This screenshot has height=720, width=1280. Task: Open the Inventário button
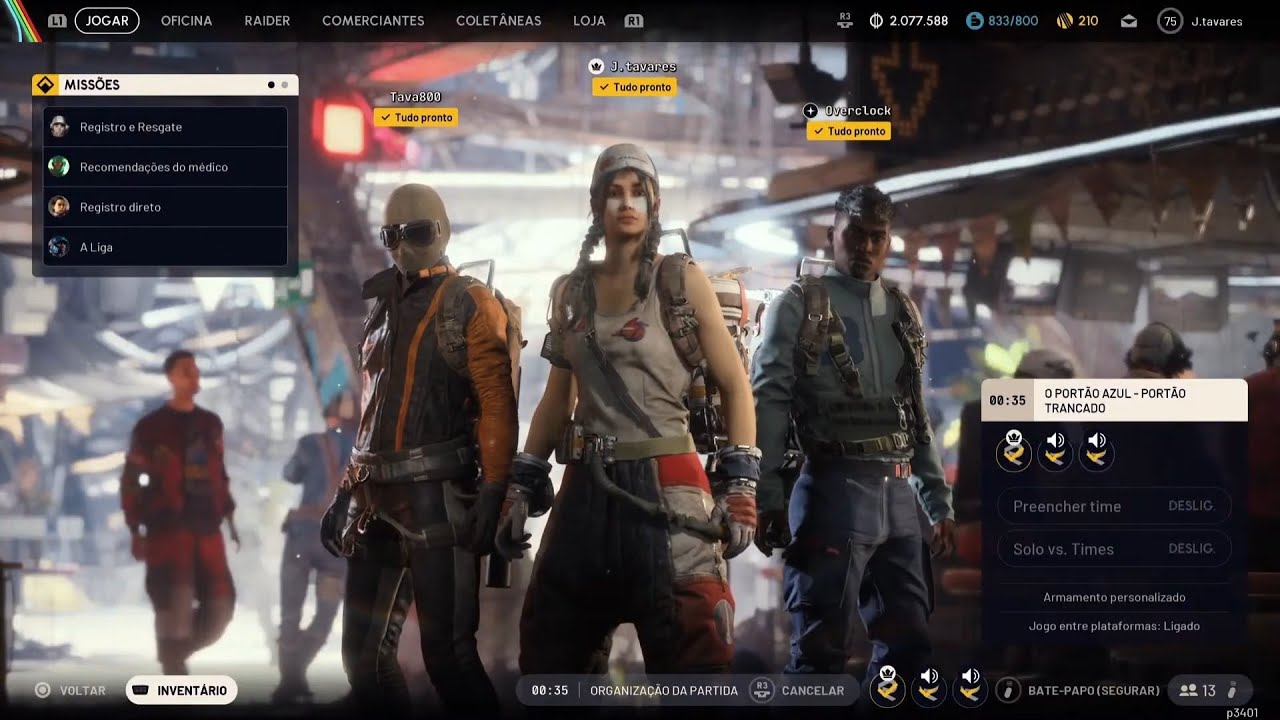coord(181,690)
